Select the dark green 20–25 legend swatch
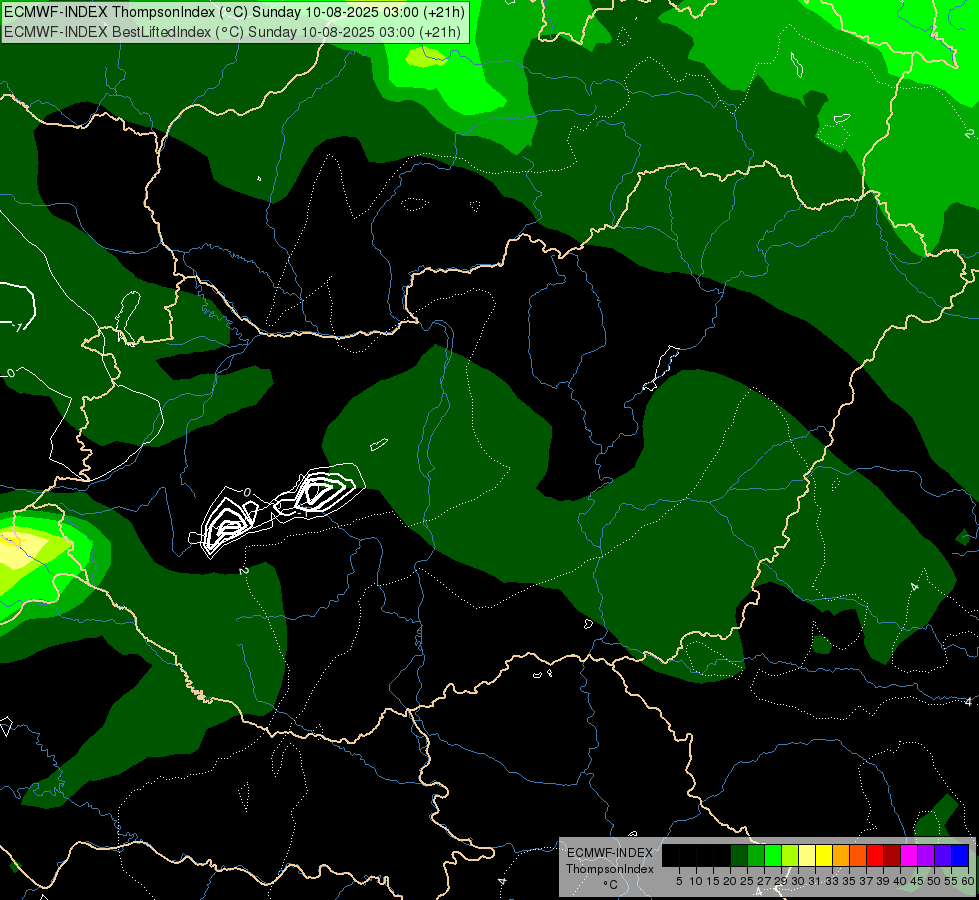979x900 pixels. [x=739, y=855]
